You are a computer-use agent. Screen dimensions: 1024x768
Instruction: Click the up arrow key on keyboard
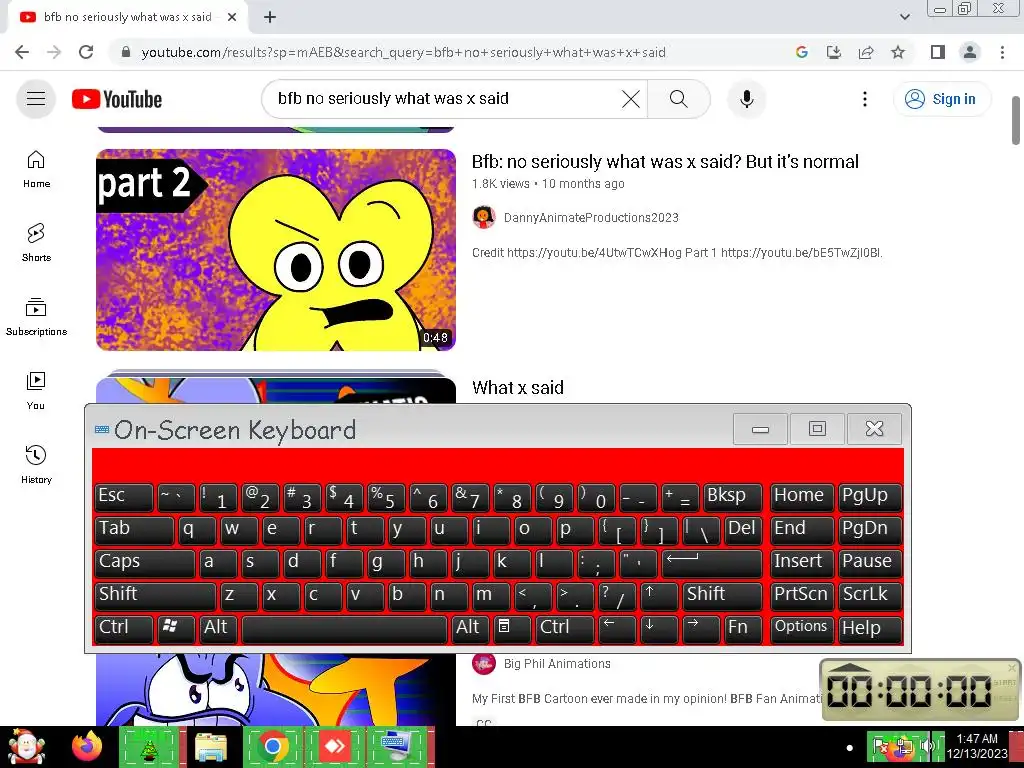[x=659, y=595]
